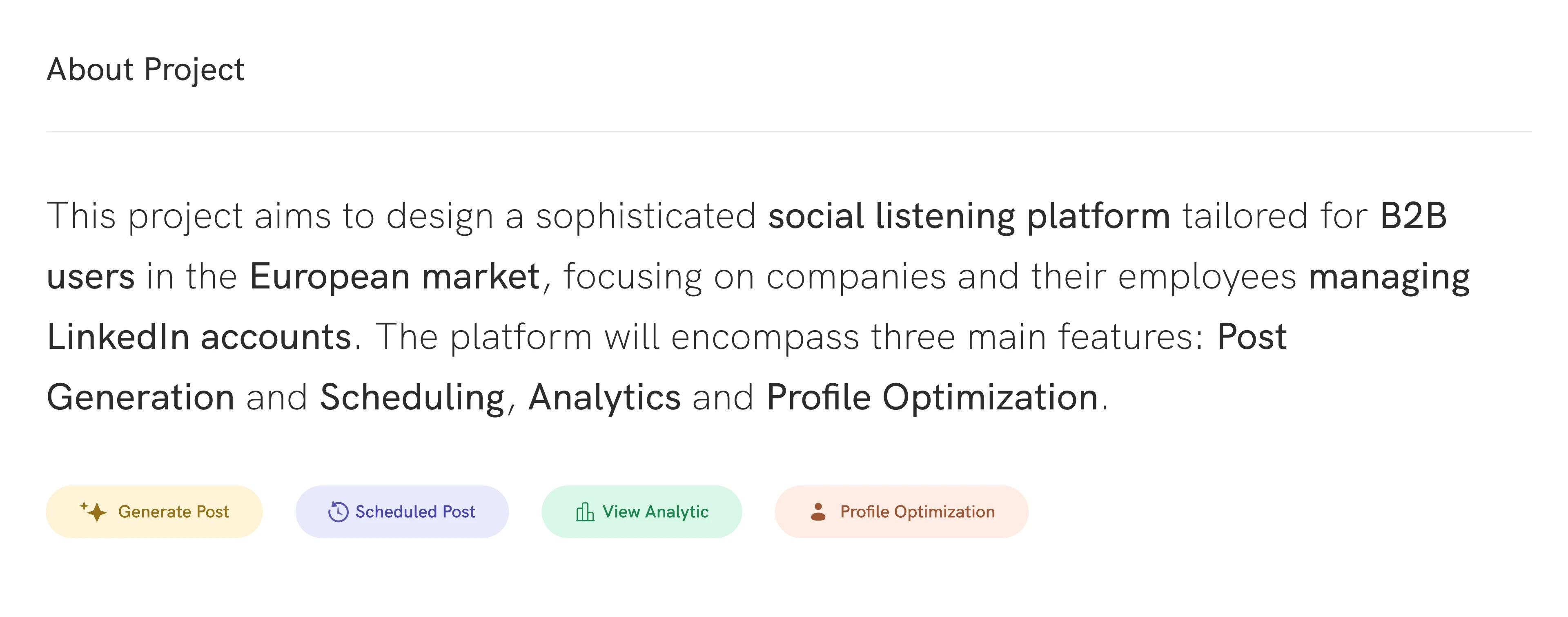Click the bold text B2B
1568x617 pixels.
(1413, 216)
